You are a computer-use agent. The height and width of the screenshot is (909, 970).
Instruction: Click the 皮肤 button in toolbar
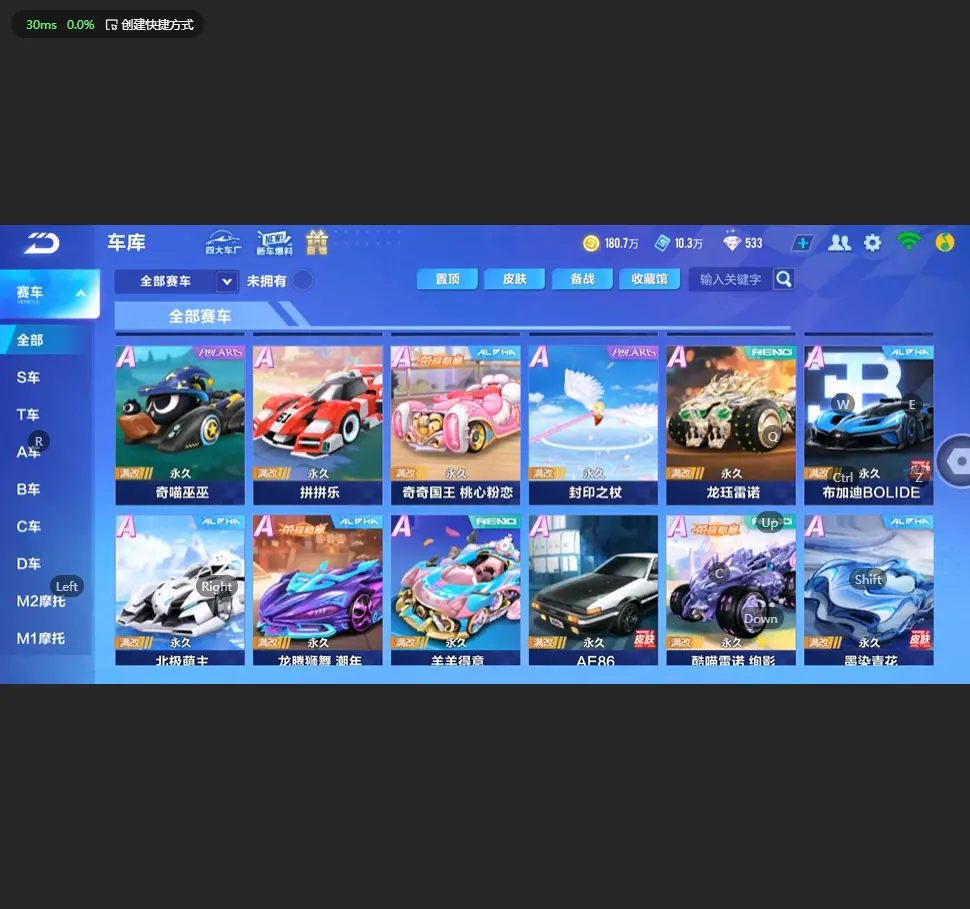515,279
